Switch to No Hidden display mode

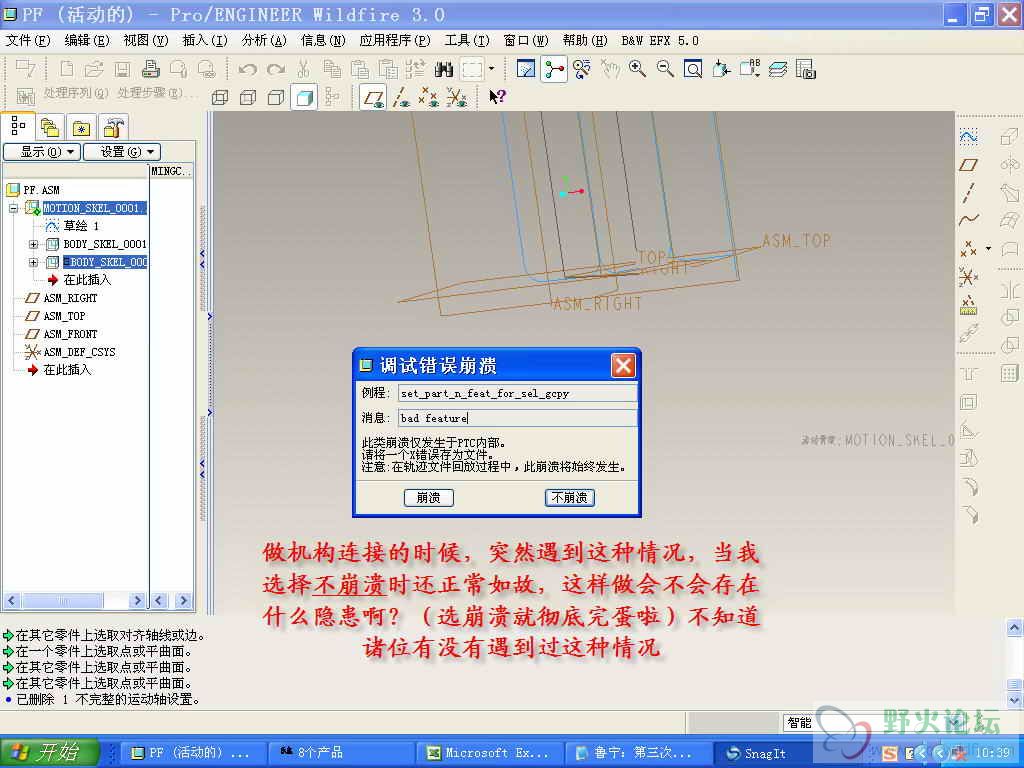pos(276,97)
